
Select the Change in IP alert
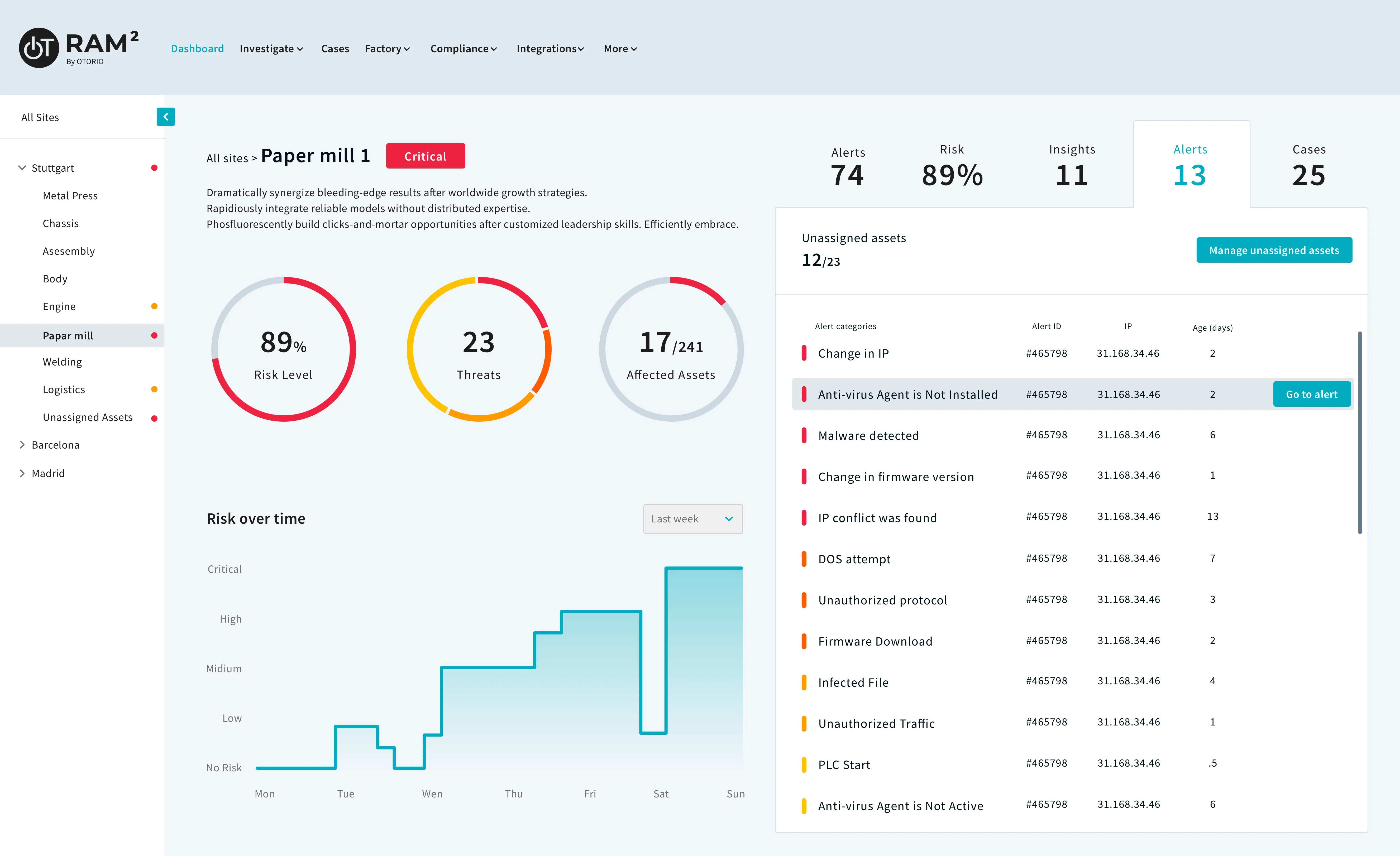tap(1073, 353)
